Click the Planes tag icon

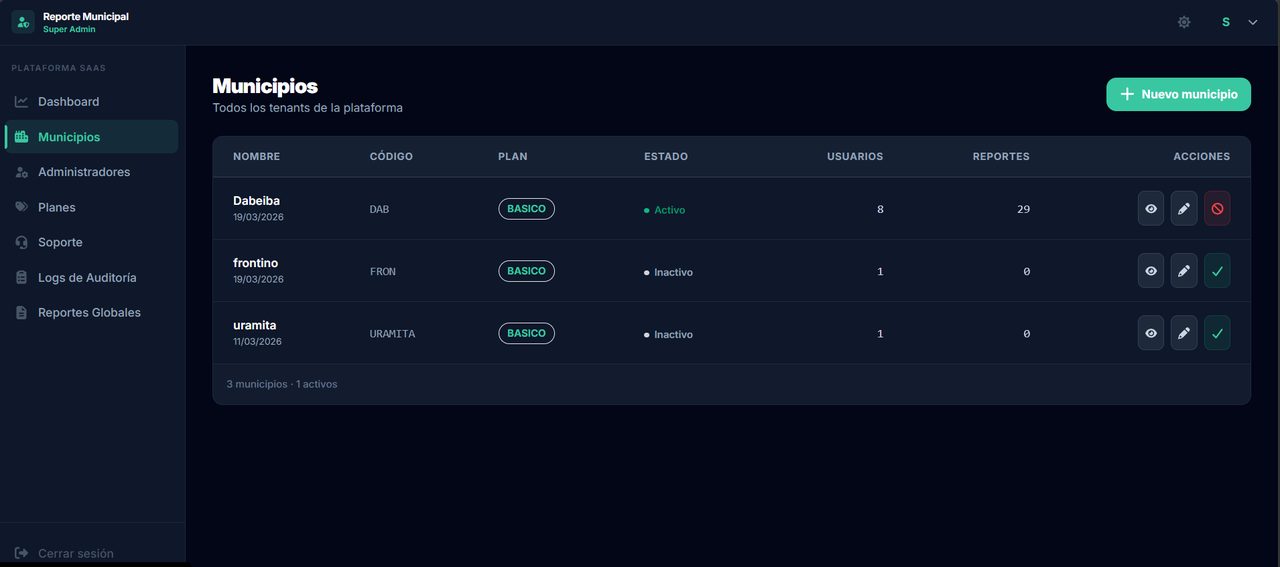[21, 207]
